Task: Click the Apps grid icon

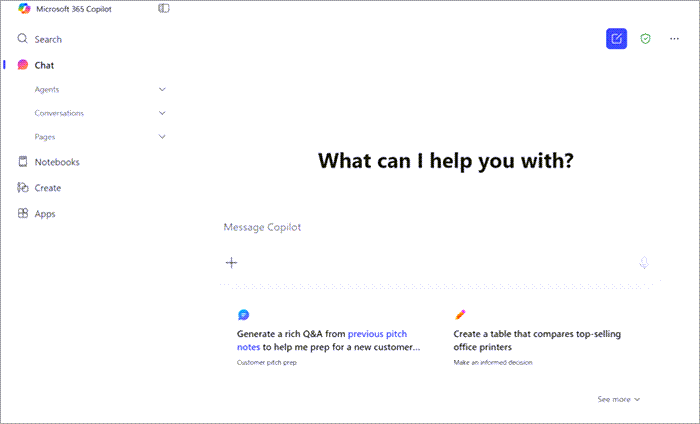Action: click(23, 213)
